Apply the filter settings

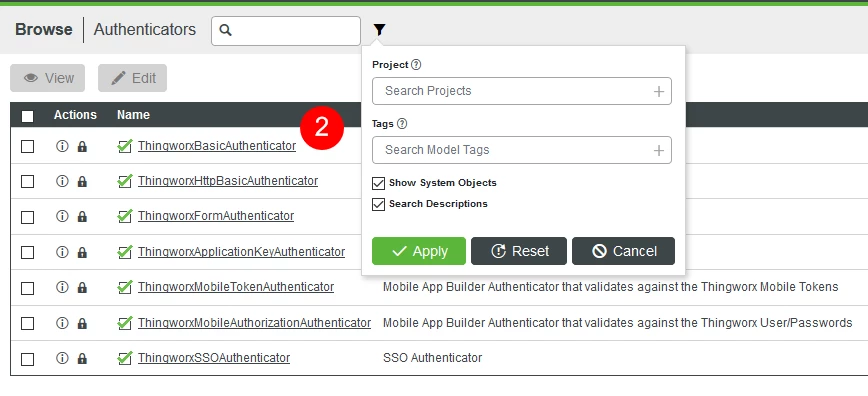418,251
